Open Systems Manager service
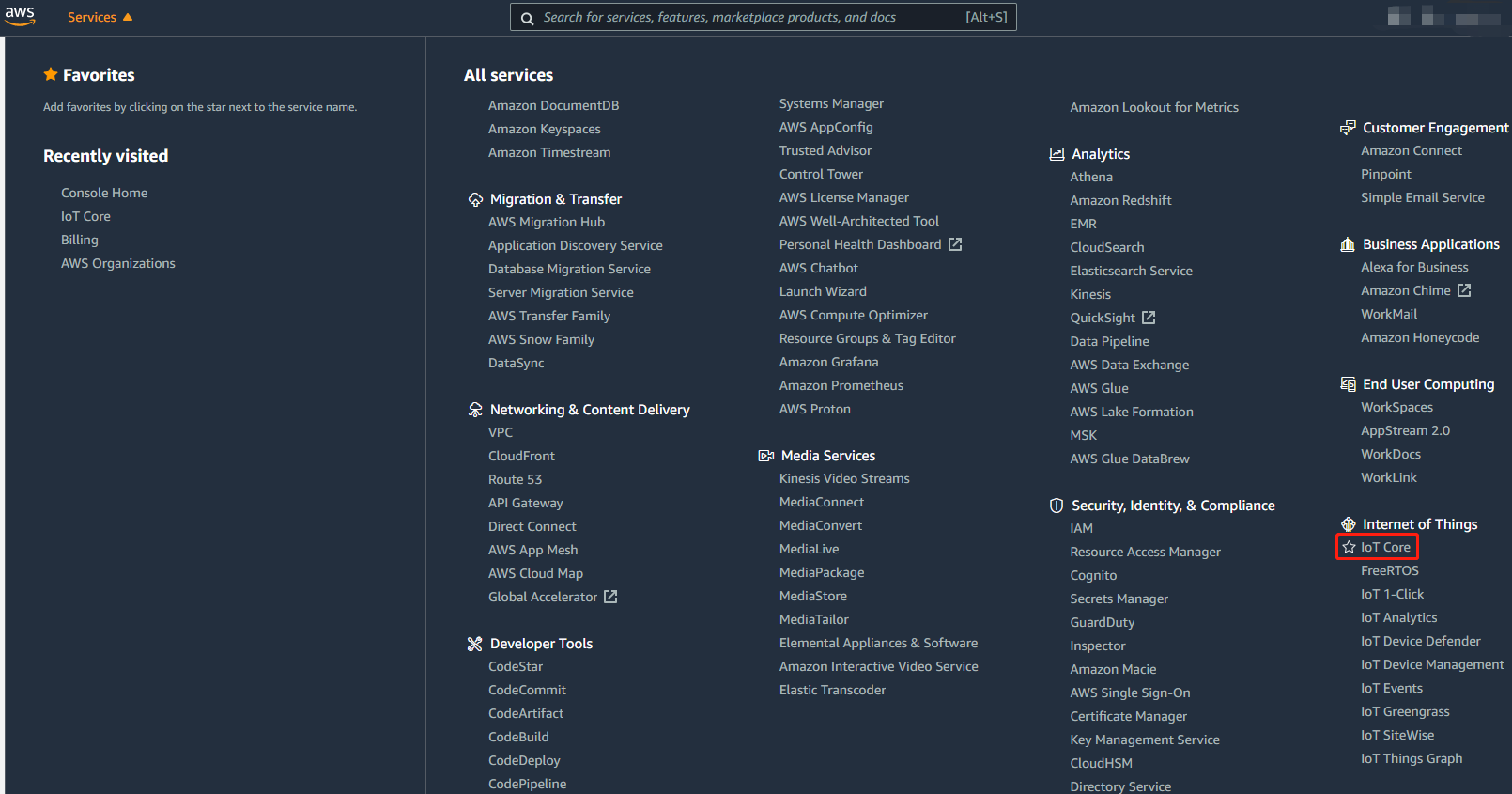 pos(831,103)
